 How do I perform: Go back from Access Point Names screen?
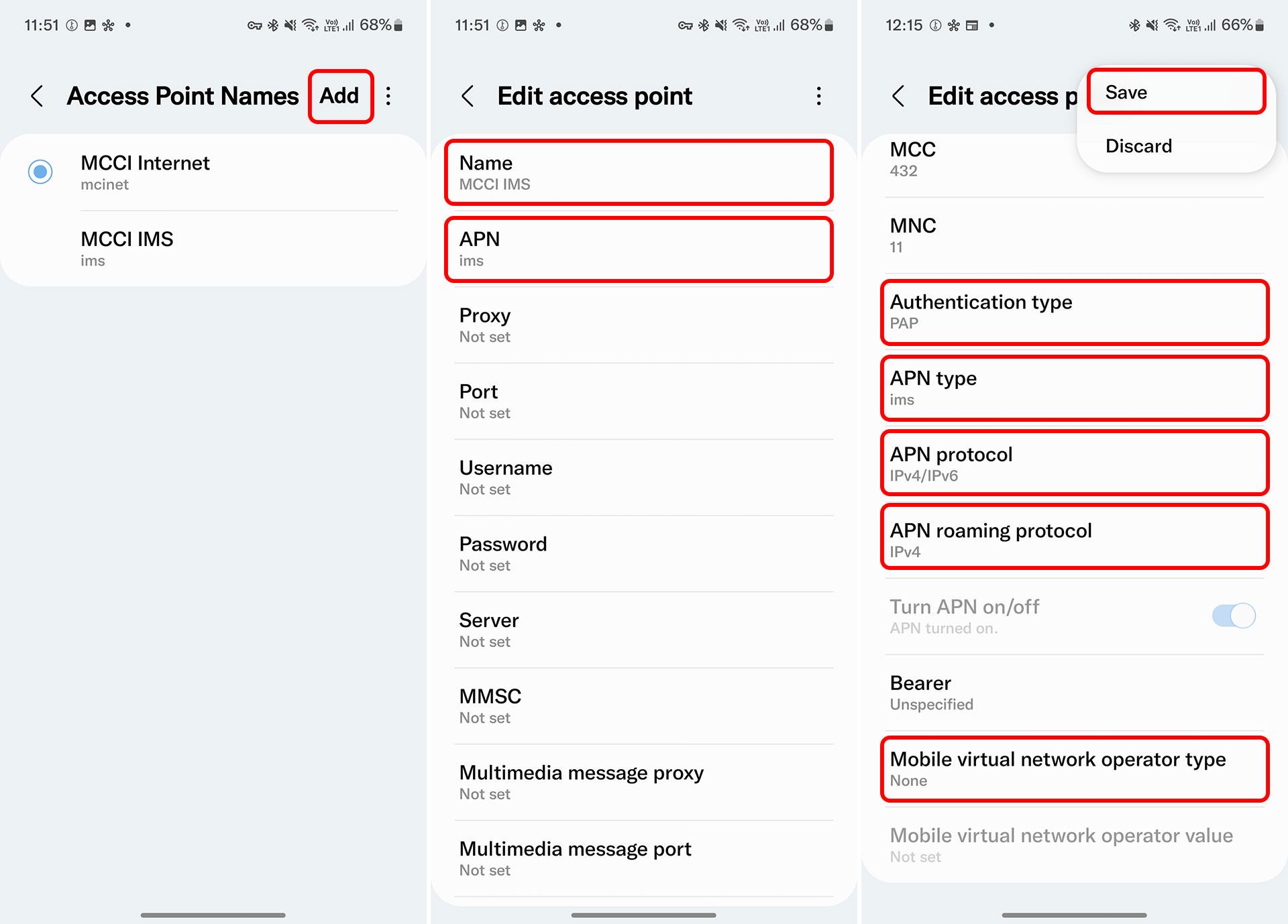click(38, 96)
